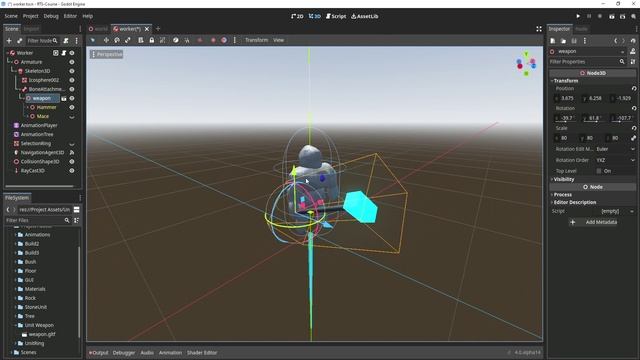Viewport: 640px width, 360px height.
Task: Open Rotation Edit Mode dropdown
Action: (x=616, y=149)
